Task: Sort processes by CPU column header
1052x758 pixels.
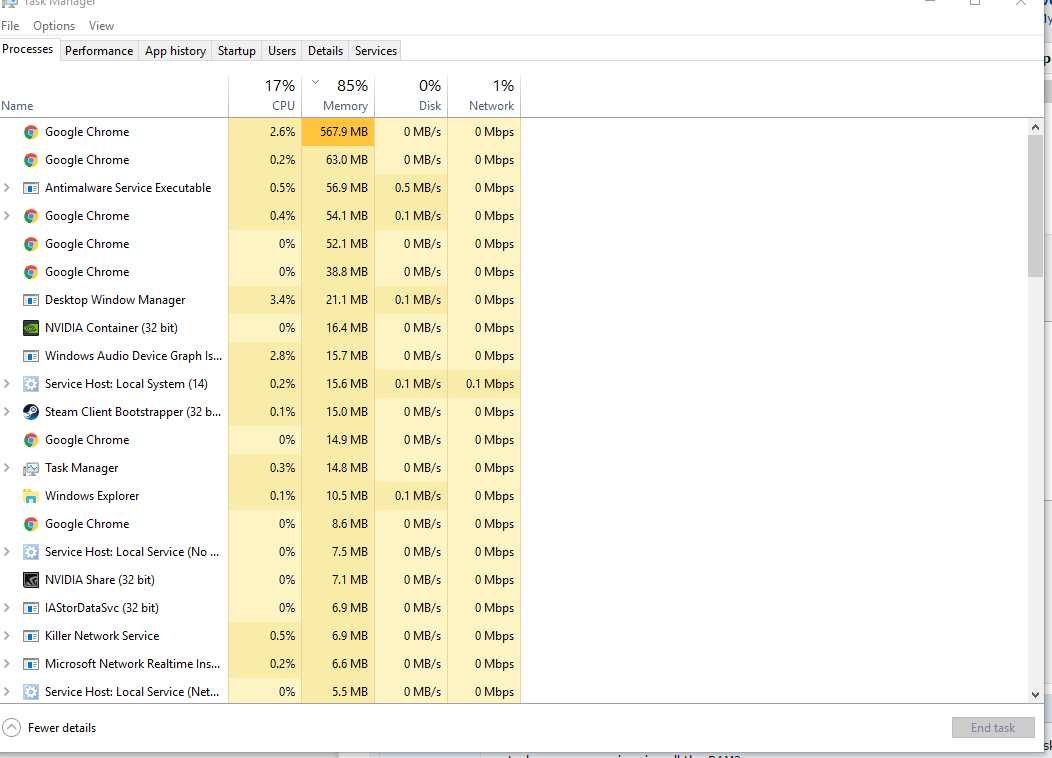Action: (265, 97)
